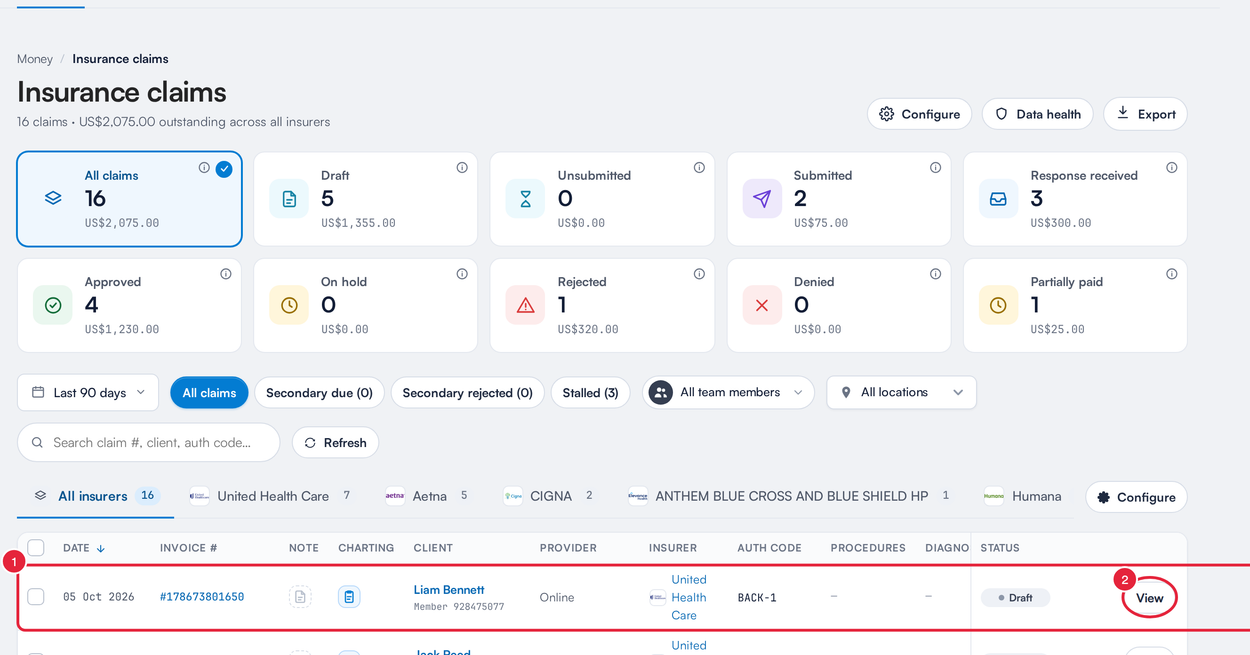Click the Unsubmitted hourglass icon
The height and width of the screenshot is (655, 1250).
[x=526, y=199]
